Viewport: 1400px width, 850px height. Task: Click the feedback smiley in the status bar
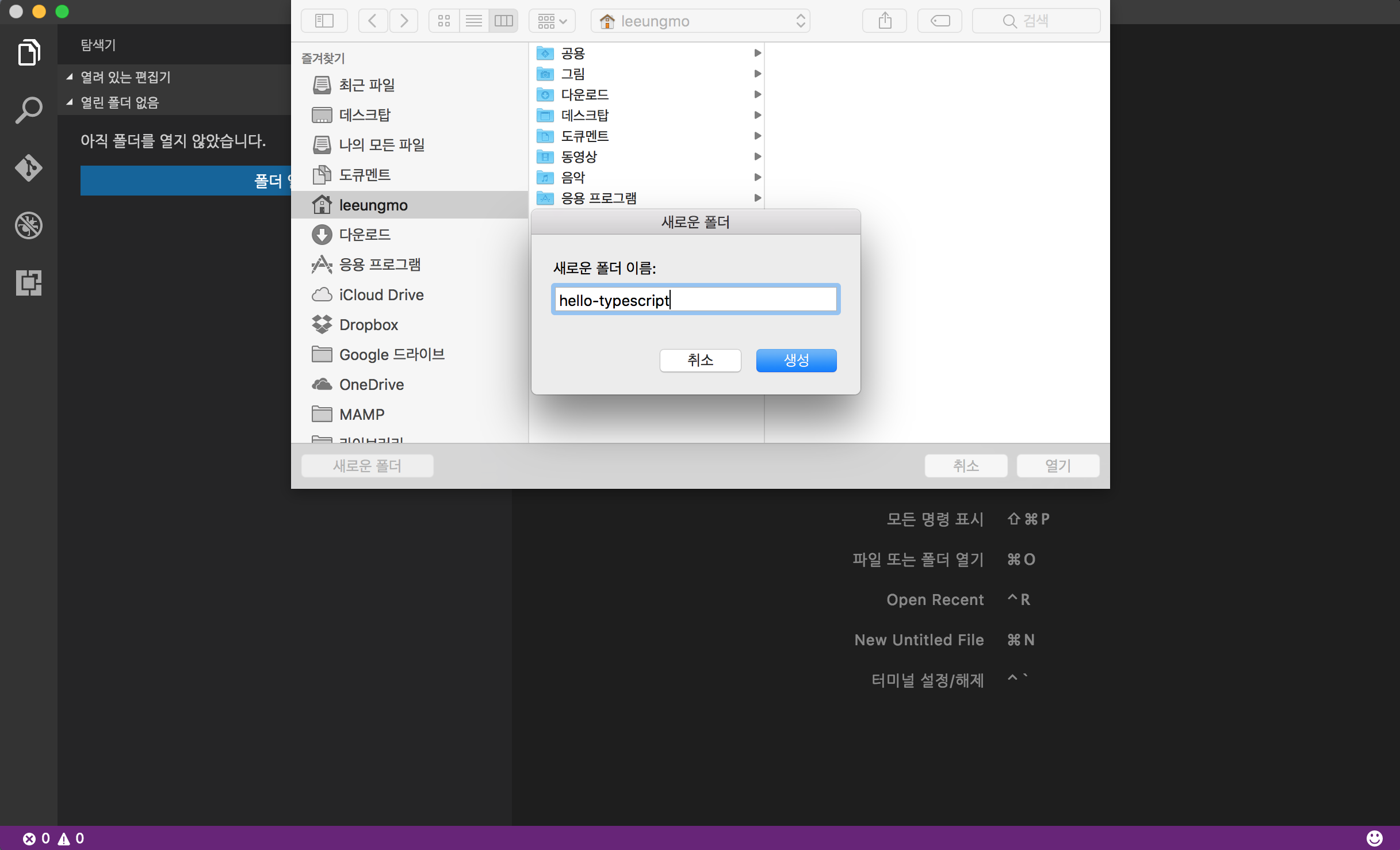click(x=1375, y=838)
